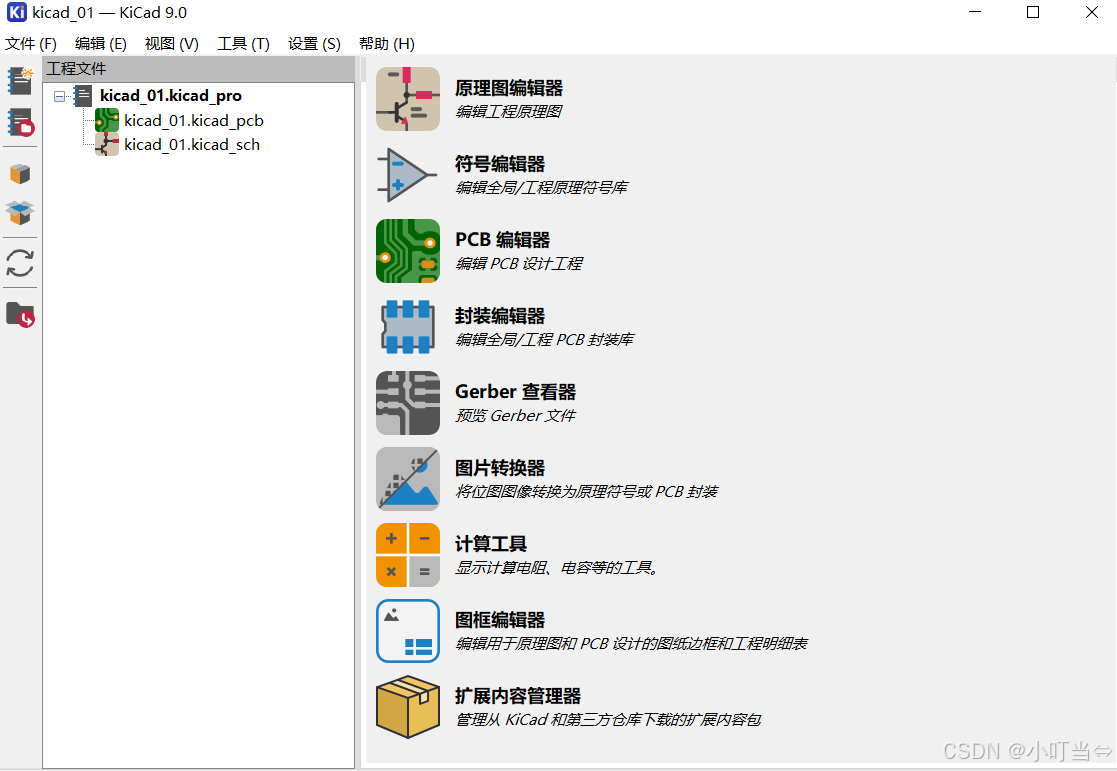1117x771 pixels.
Task: Open the 帮助 (H) menu
Action: (x=386, y=44)
